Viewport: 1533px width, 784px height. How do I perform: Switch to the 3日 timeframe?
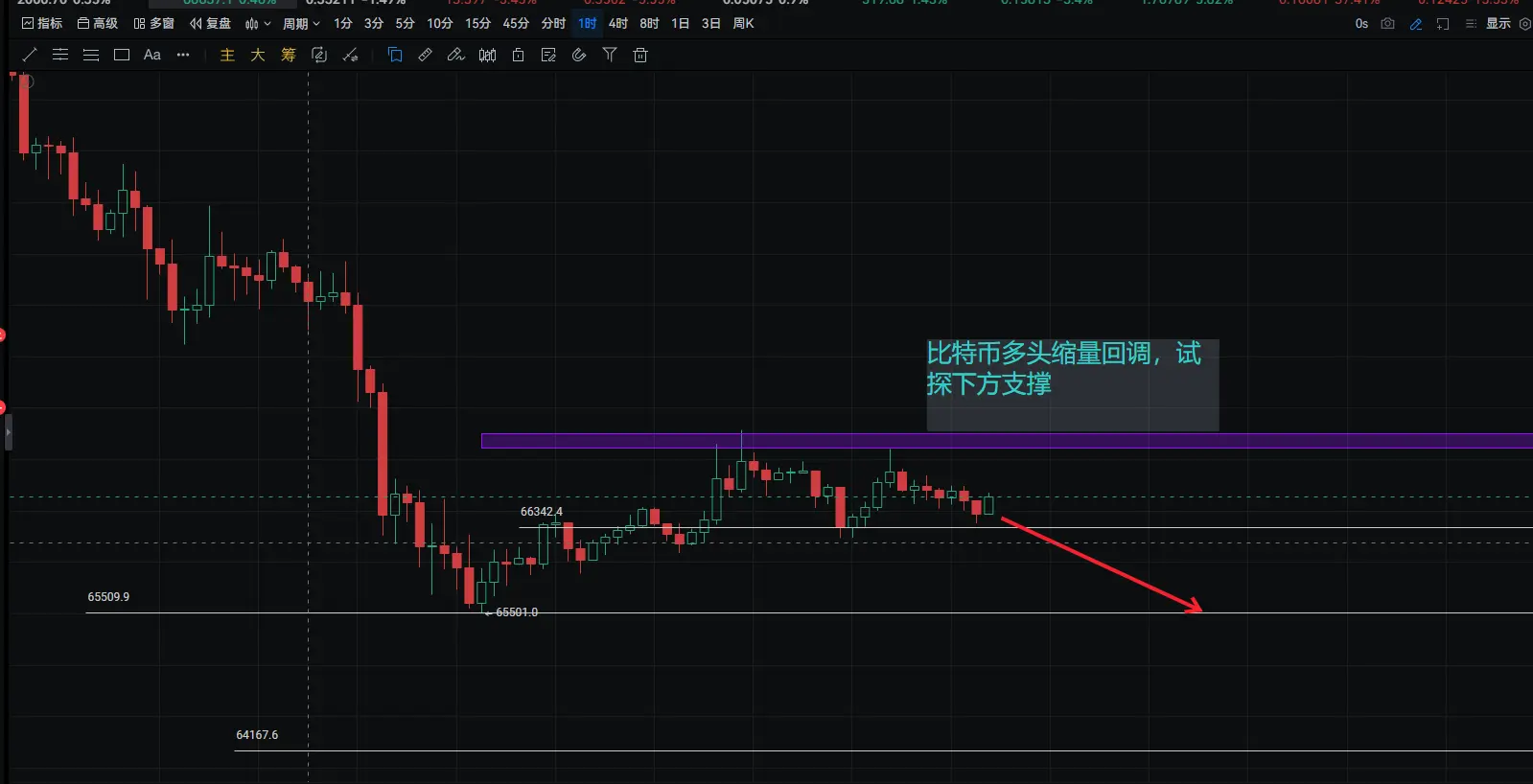click(x=711, y=23)
